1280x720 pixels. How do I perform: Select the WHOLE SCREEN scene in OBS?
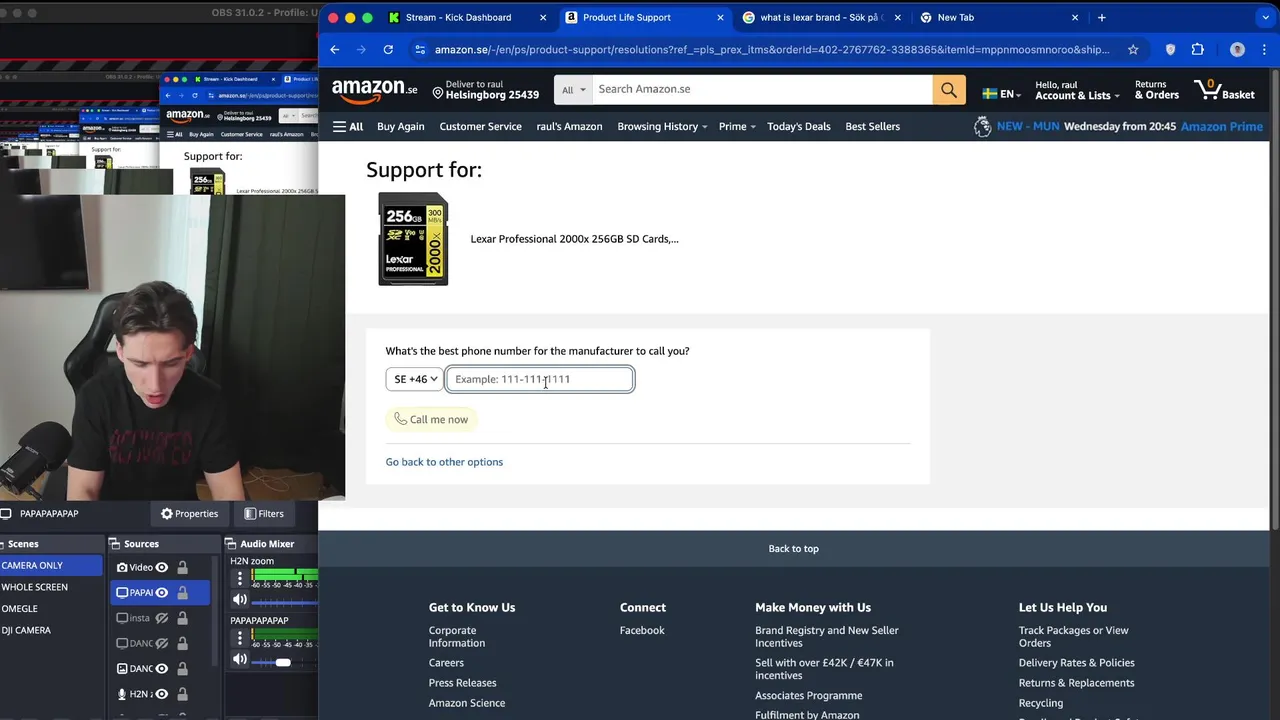pos(51,587)
